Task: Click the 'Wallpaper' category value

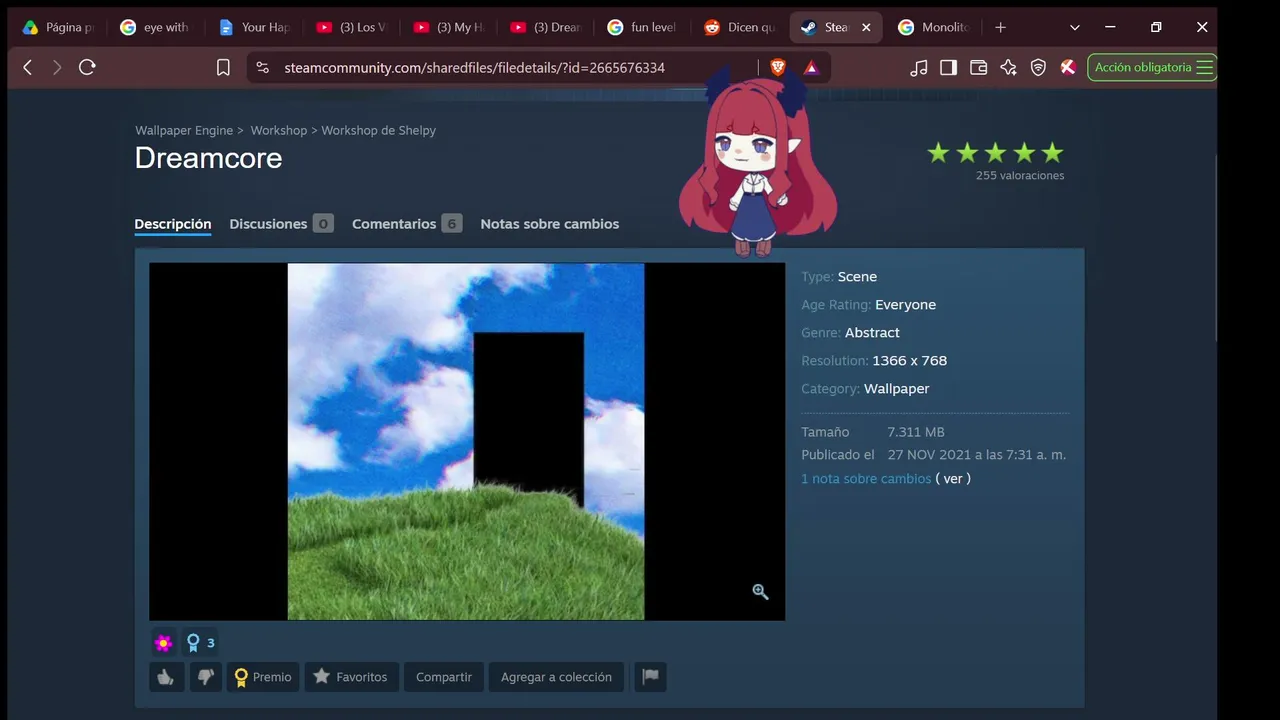Action: click(x=896, y=389)
